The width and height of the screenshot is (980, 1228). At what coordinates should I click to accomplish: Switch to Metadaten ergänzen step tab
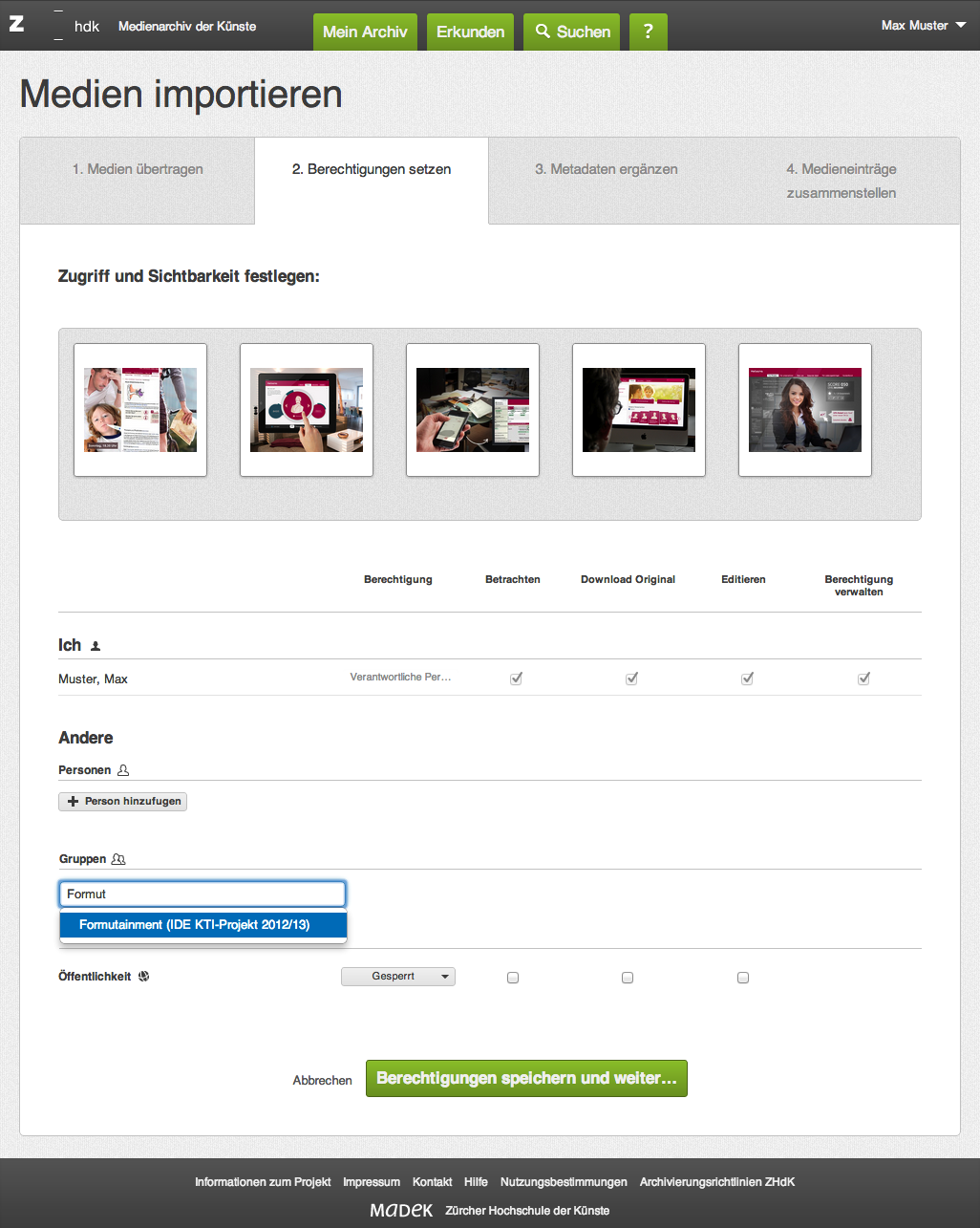[607, 169]
